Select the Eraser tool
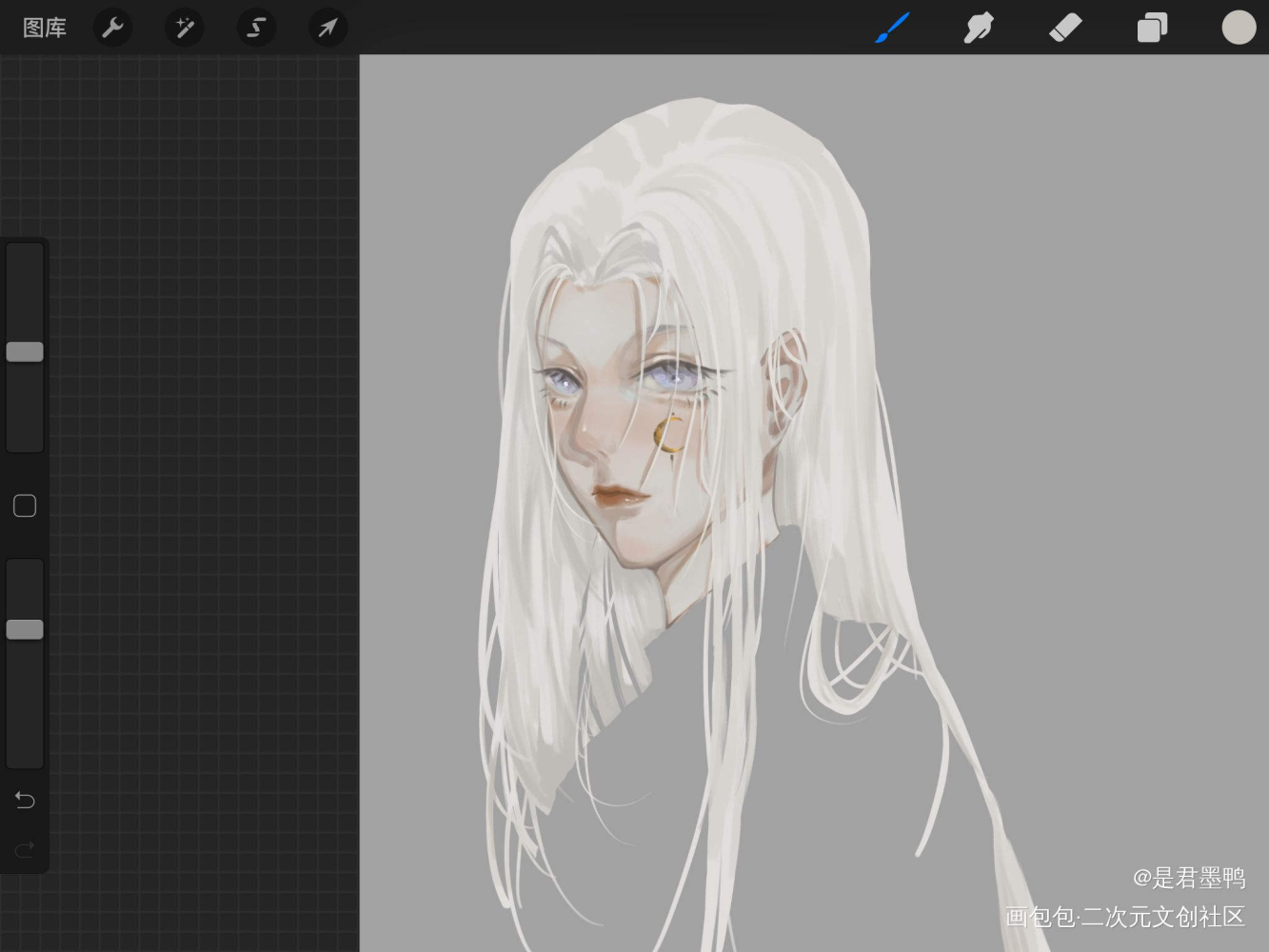The height and width of the screenshot is (952, 1269). point(1065,28)
